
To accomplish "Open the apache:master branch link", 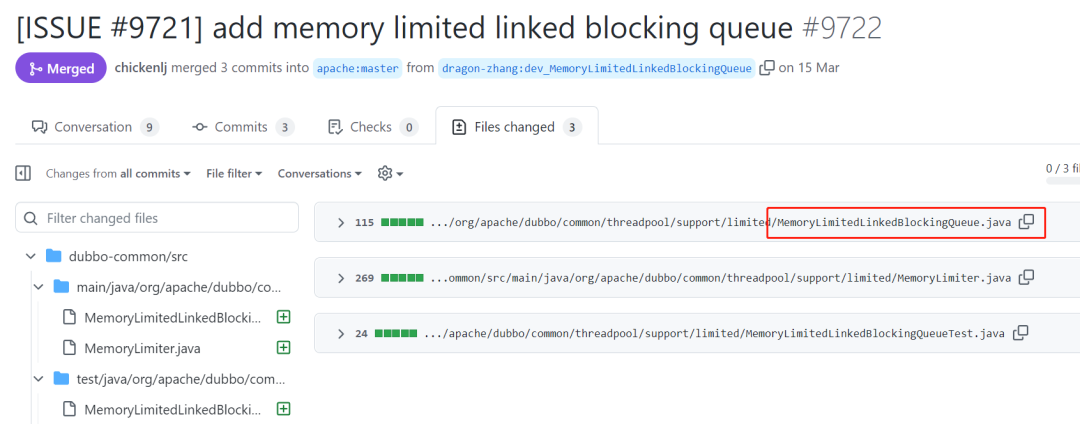I will [357, 68].
